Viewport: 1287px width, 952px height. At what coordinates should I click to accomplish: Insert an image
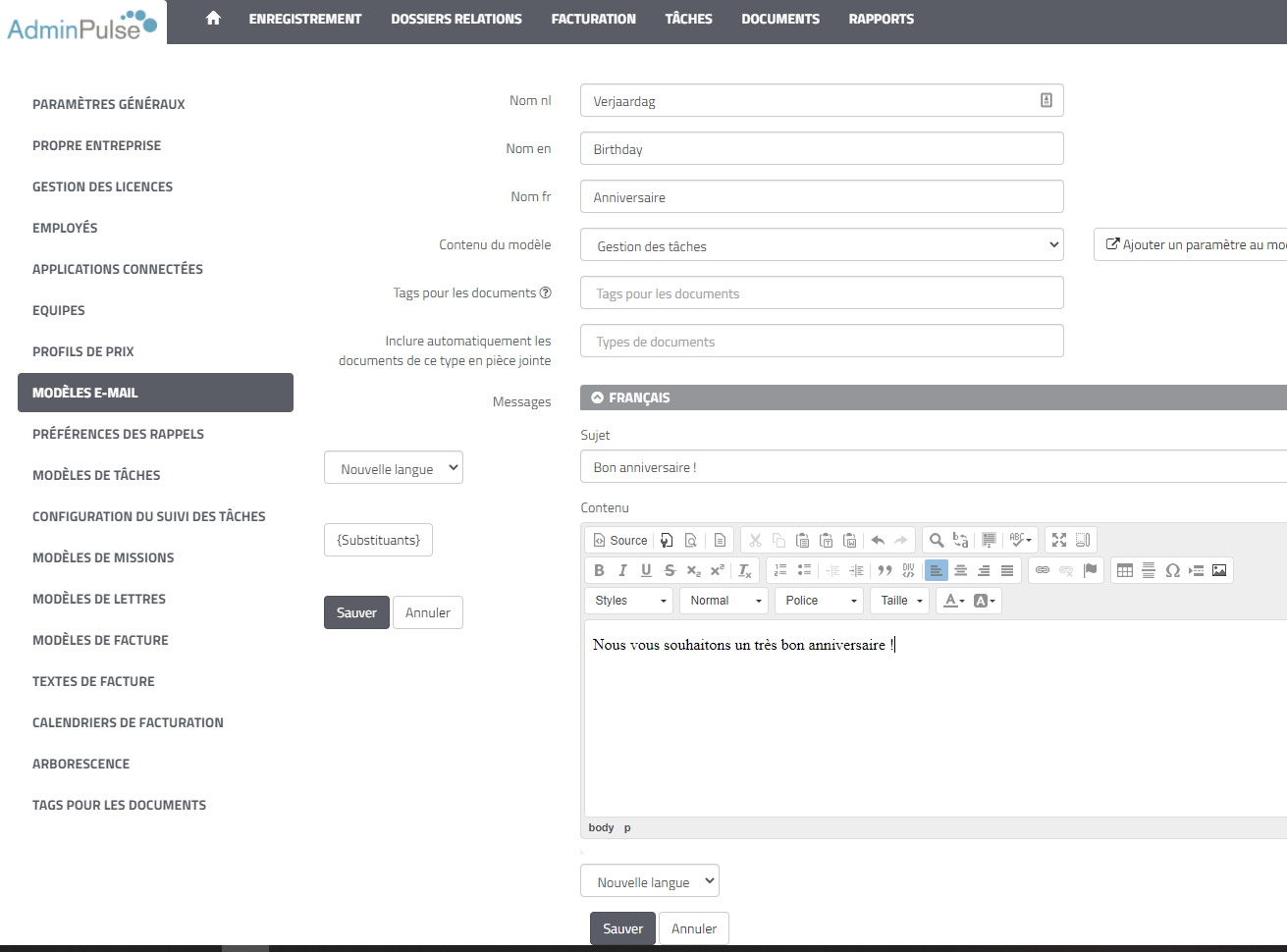pyautogui.click(x=1219, y=570)
